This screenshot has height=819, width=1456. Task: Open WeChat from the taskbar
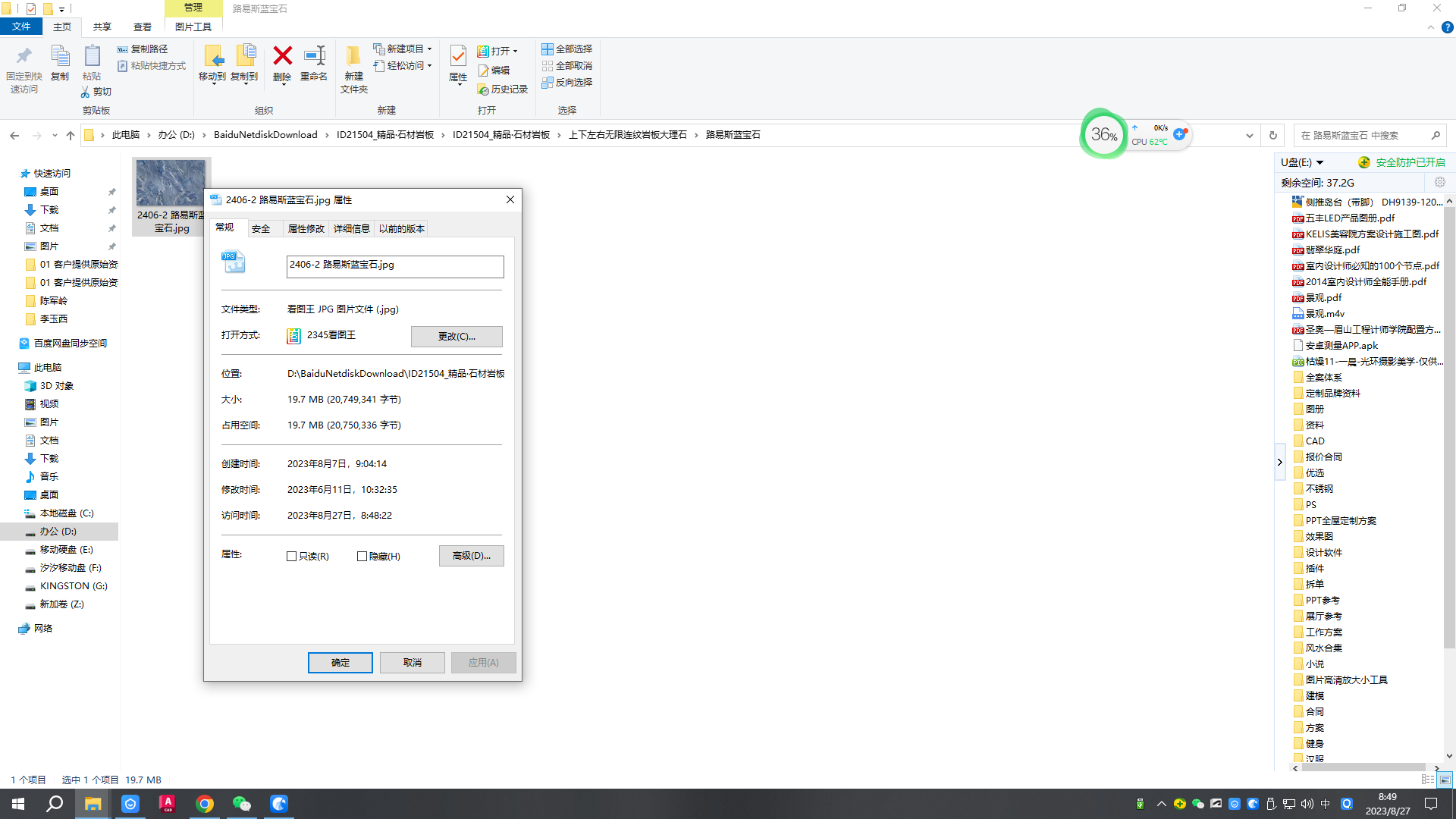[x=242, y=804]
